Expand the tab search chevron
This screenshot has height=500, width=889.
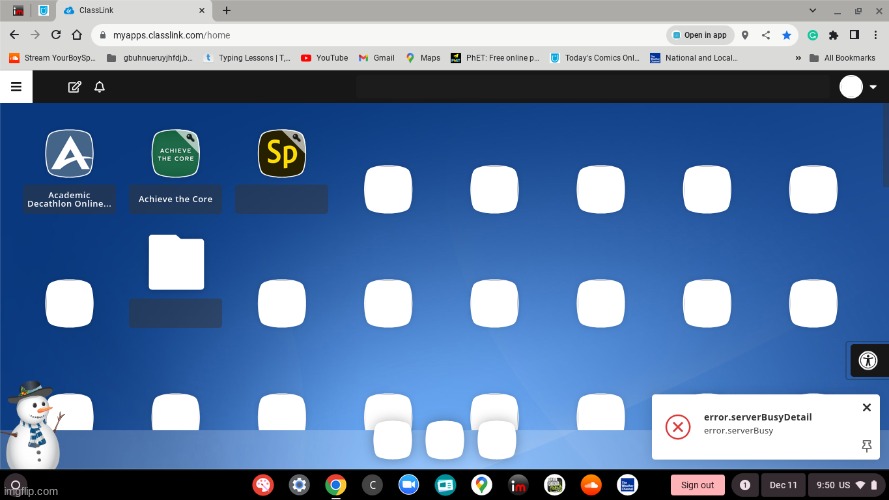(812, 10)
